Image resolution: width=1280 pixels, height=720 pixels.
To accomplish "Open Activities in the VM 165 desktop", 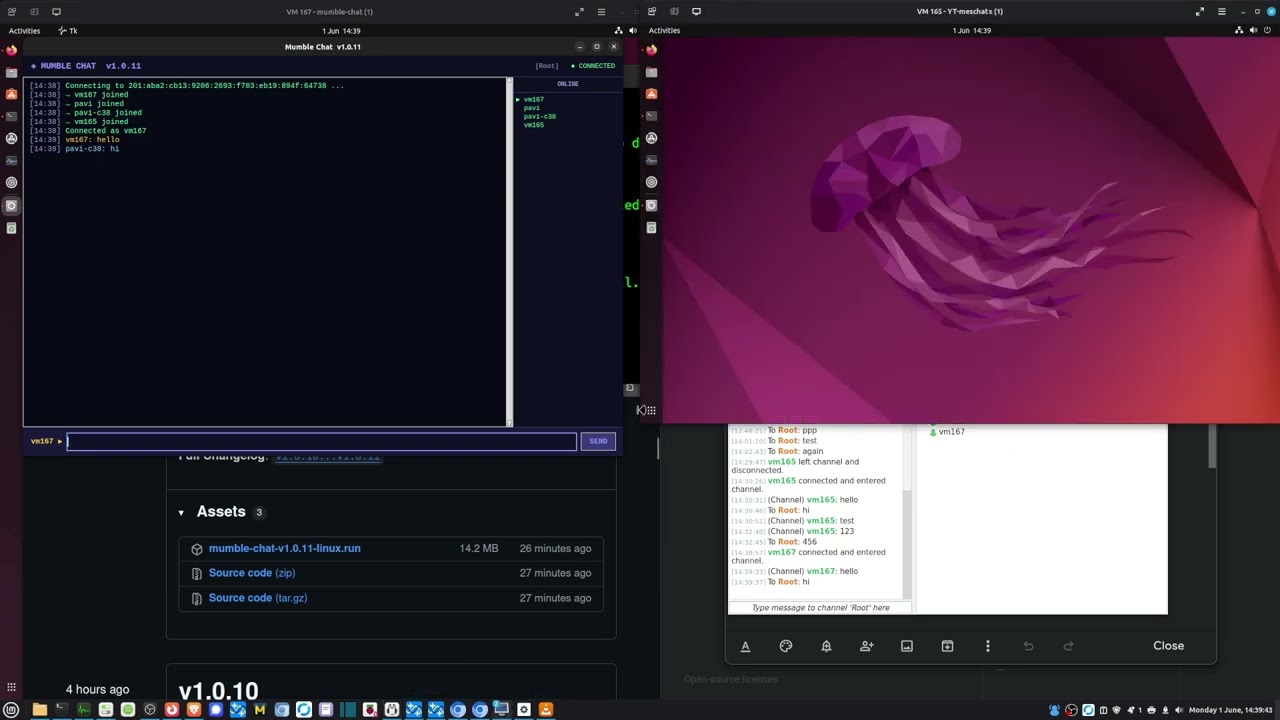I will pos(664,31).
